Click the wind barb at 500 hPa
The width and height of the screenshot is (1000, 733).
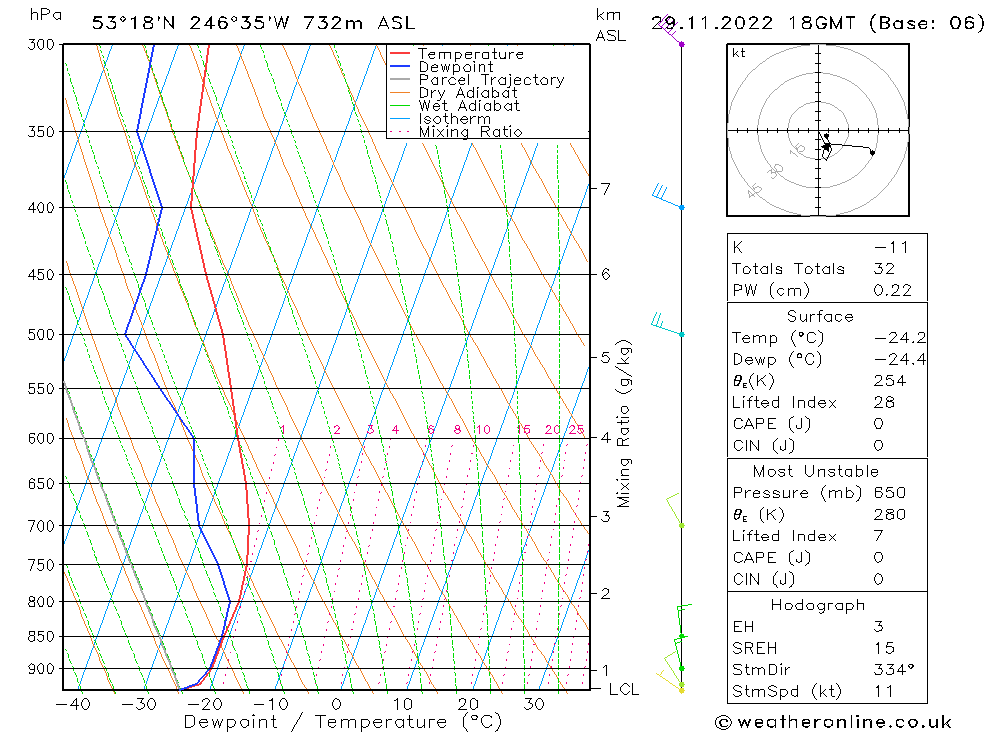667,324
